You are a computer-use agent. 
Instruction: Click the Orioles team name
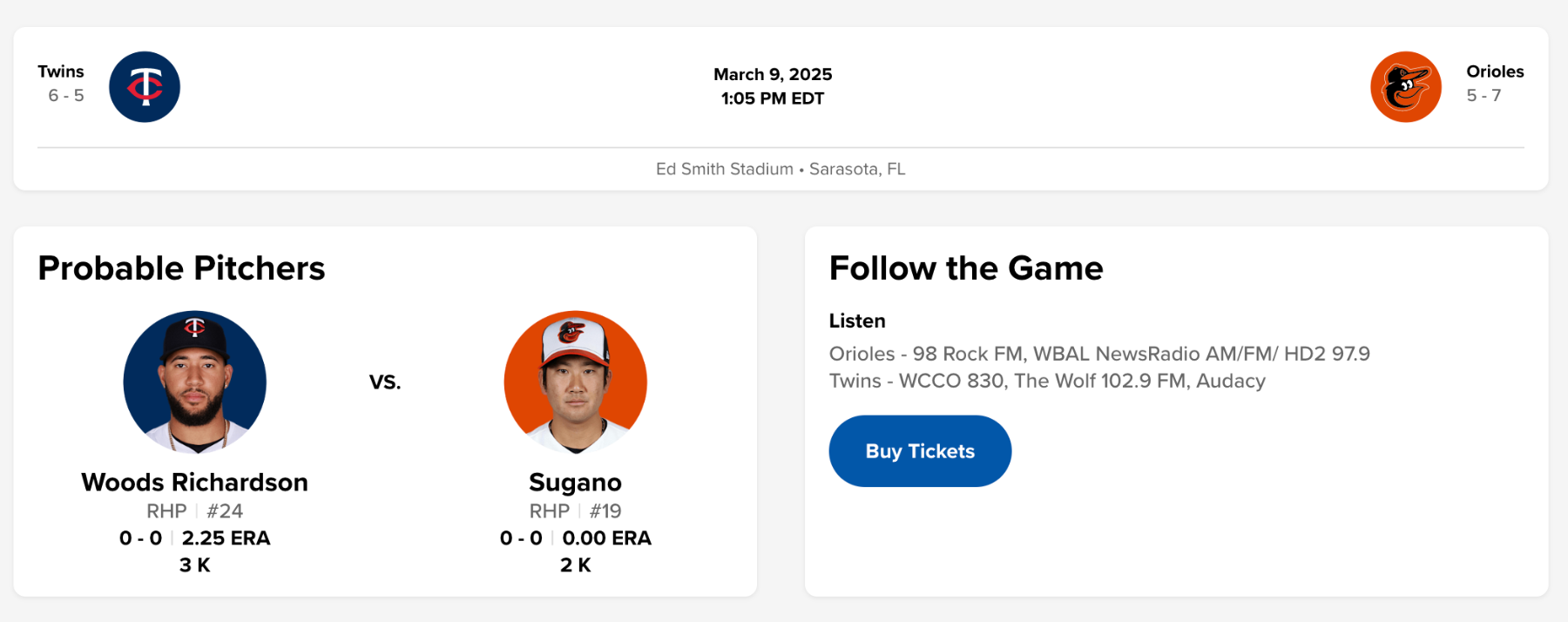pyautogui.click(x=1495, y=71)
